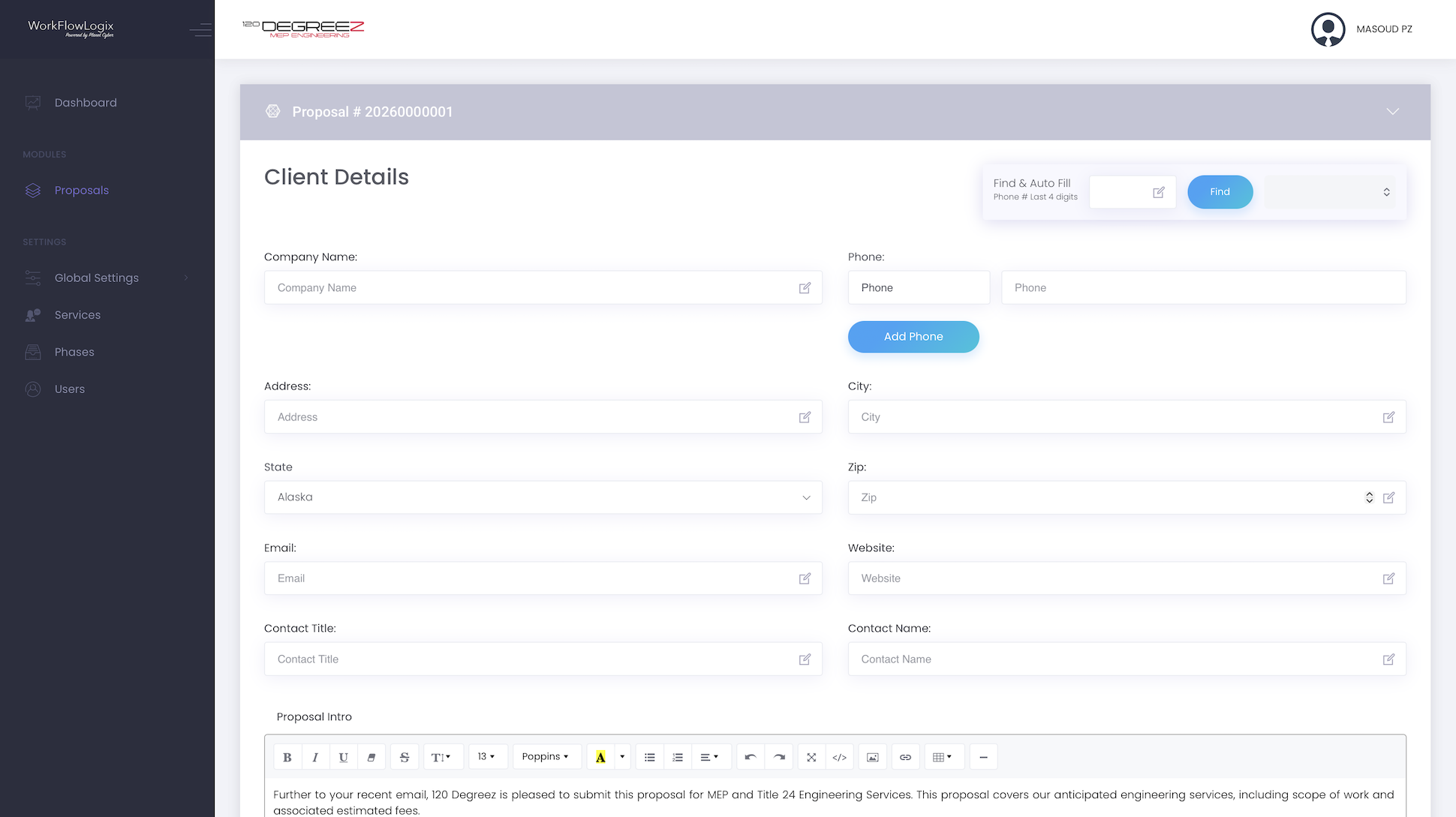Navigate to the Phases settings page
The height and width of the screenshot is (817, 1456).
(74, 351)
